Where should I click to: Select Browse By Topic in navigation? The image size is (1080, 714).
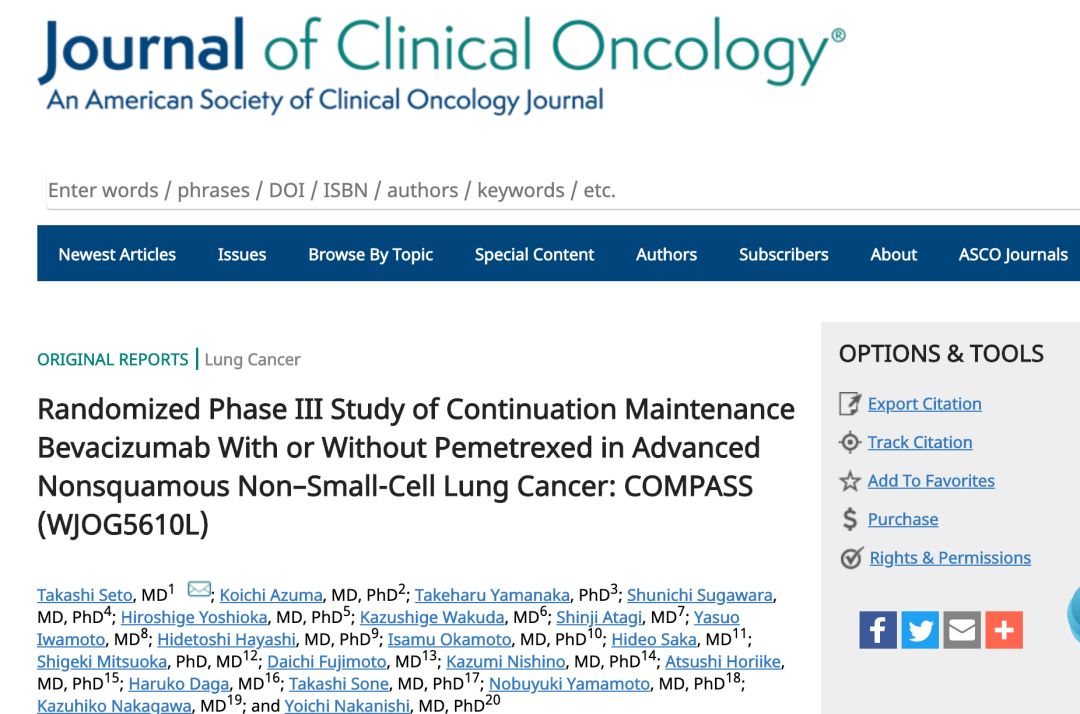coord(370,254)
